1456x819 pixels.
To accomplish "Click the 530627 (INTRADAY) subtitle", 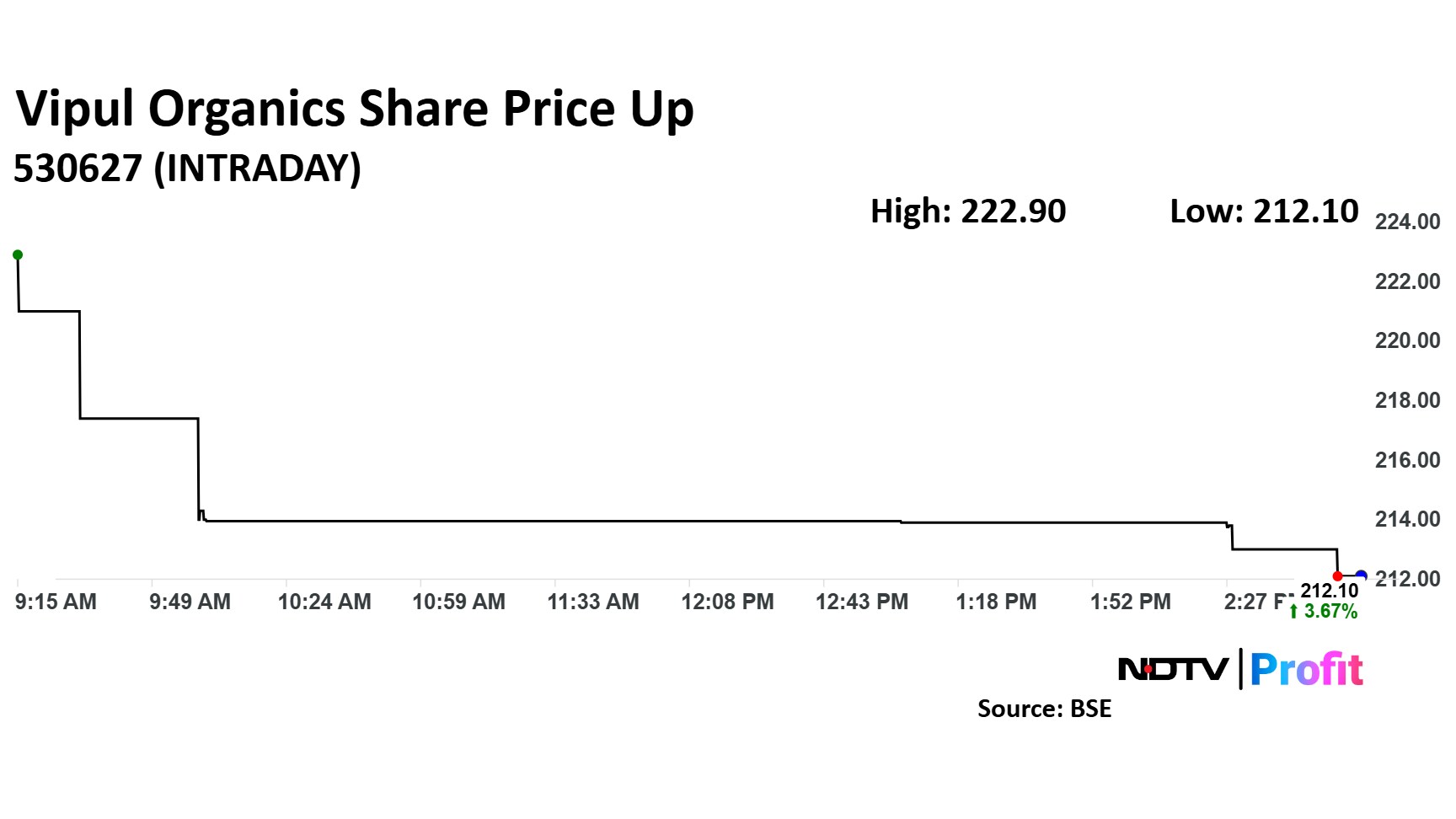I will pyautogui.click(x=187, y=168).
